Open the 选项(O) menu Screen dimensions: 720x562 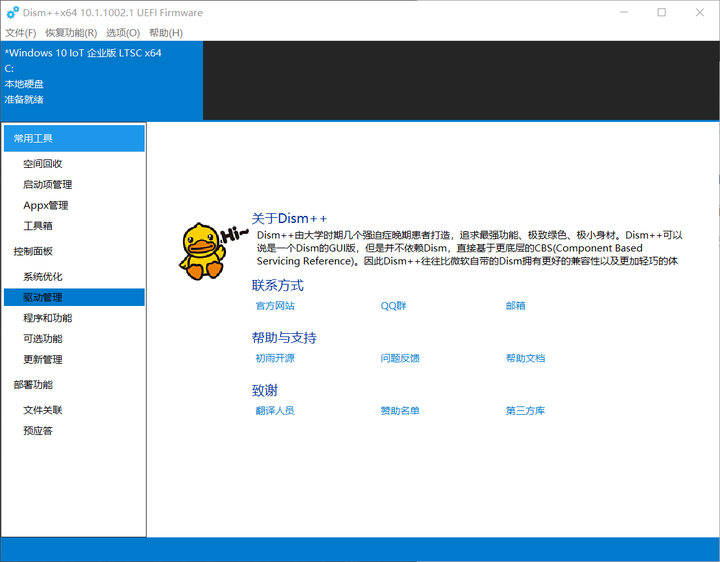coord(123,33)
